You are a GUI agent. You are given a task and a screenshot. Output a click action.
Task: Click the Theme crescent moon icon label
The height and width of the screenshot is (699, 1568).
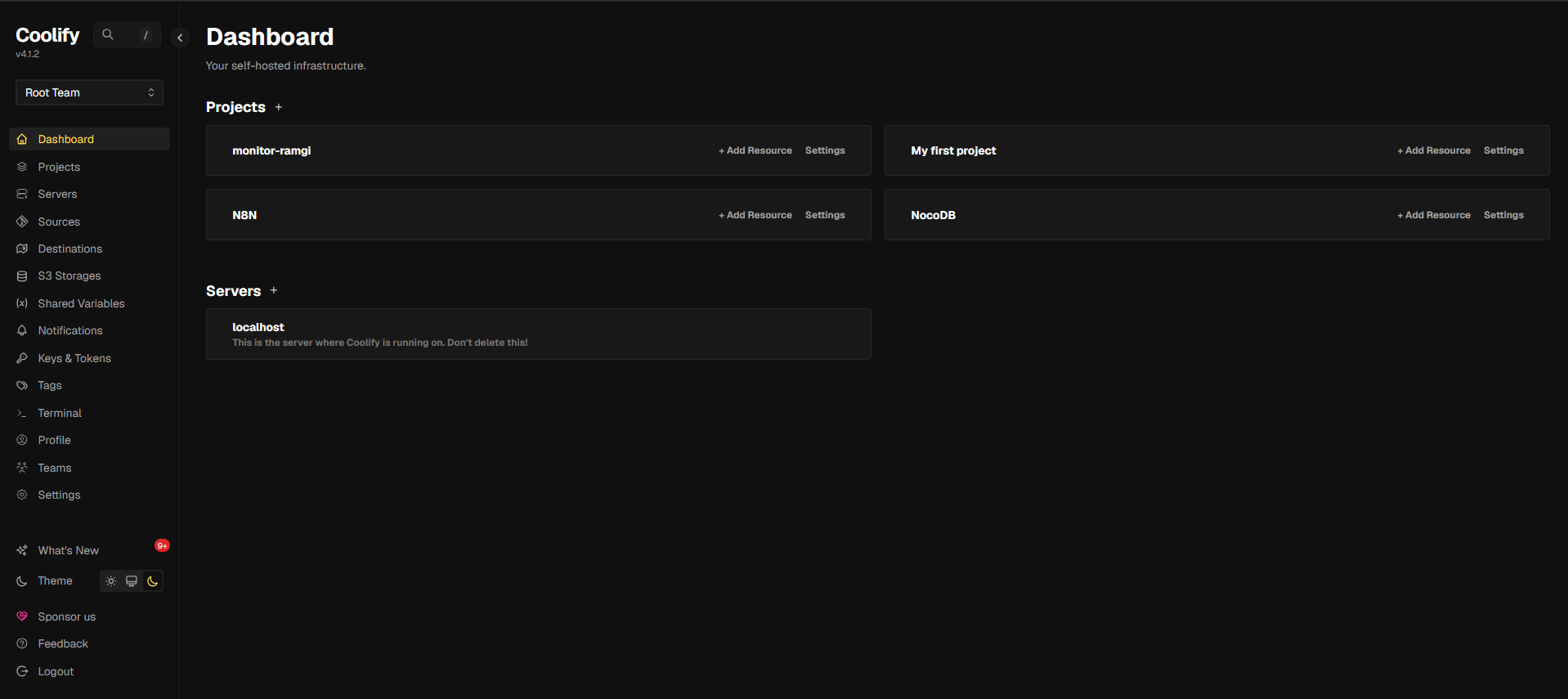click(22, 580)
